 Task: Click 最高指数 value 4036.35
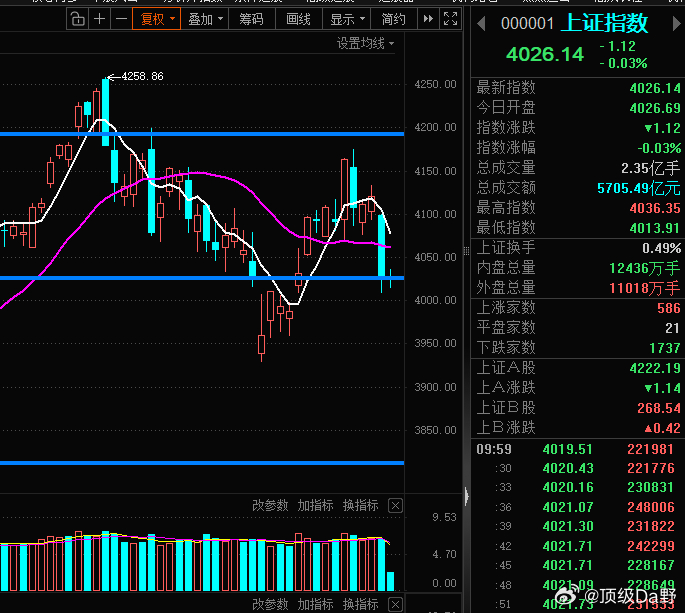(655, 208)
